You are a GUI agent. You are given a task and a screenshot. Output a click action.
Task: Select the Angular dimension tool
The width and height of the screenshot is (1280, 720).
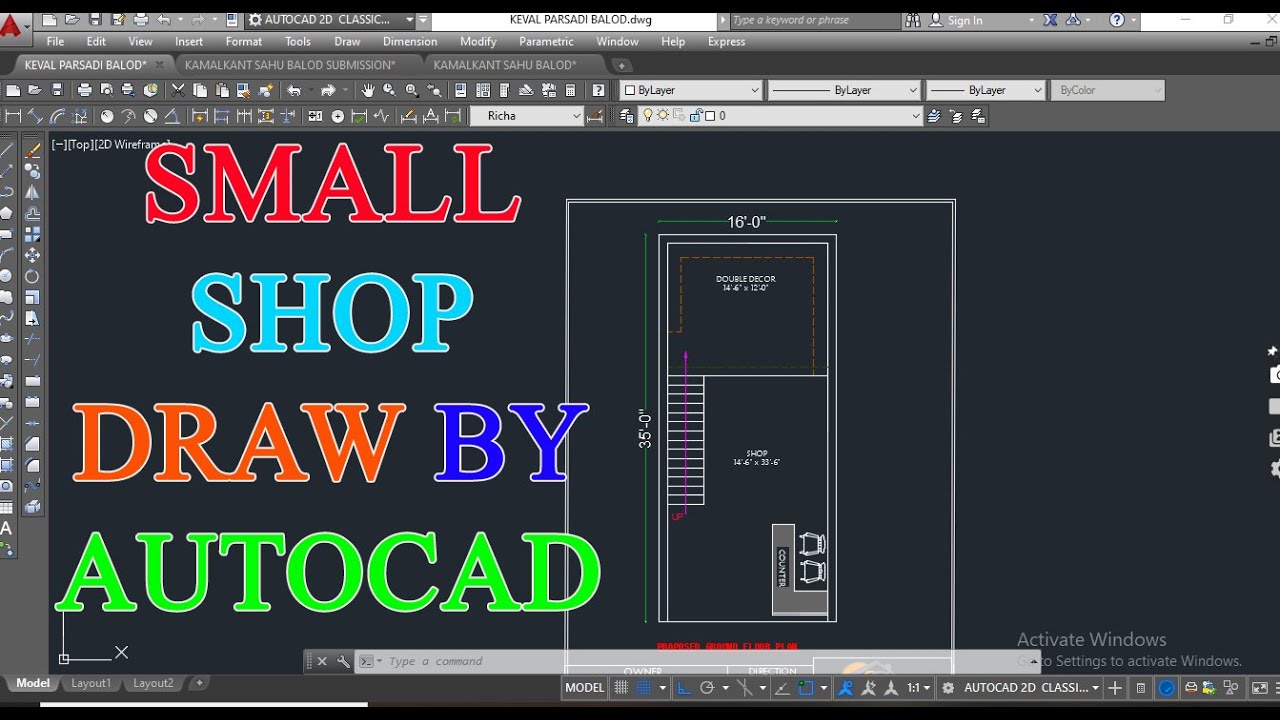[x=172, y=116]
